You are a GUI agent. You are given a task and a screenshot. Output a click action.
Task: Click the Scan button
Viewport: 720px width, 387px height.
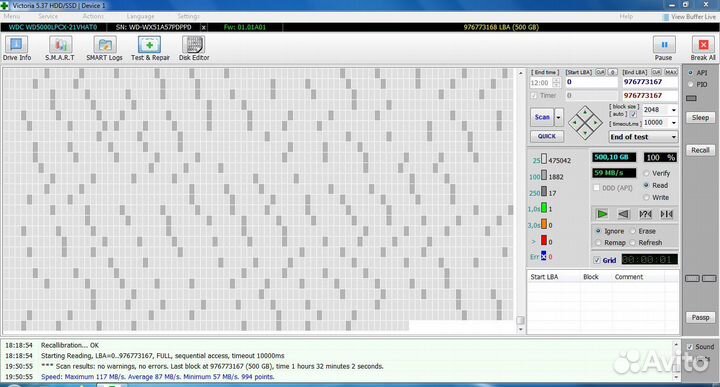(x=542, y=117)
